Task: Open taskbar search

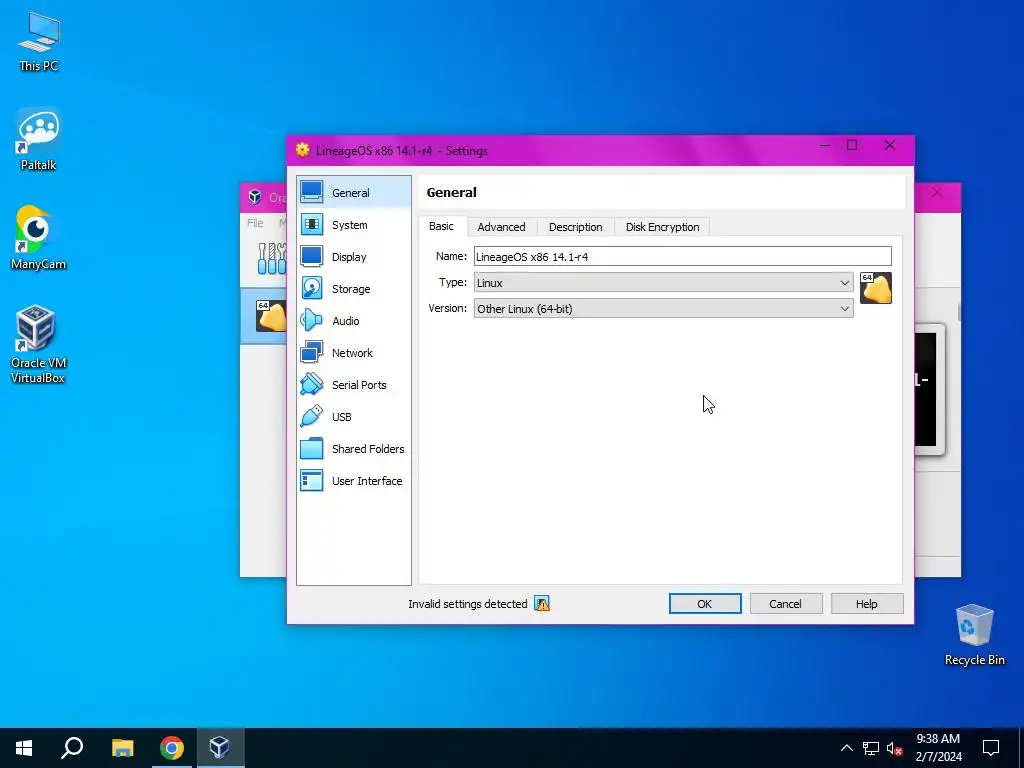Action: (72, 748)
